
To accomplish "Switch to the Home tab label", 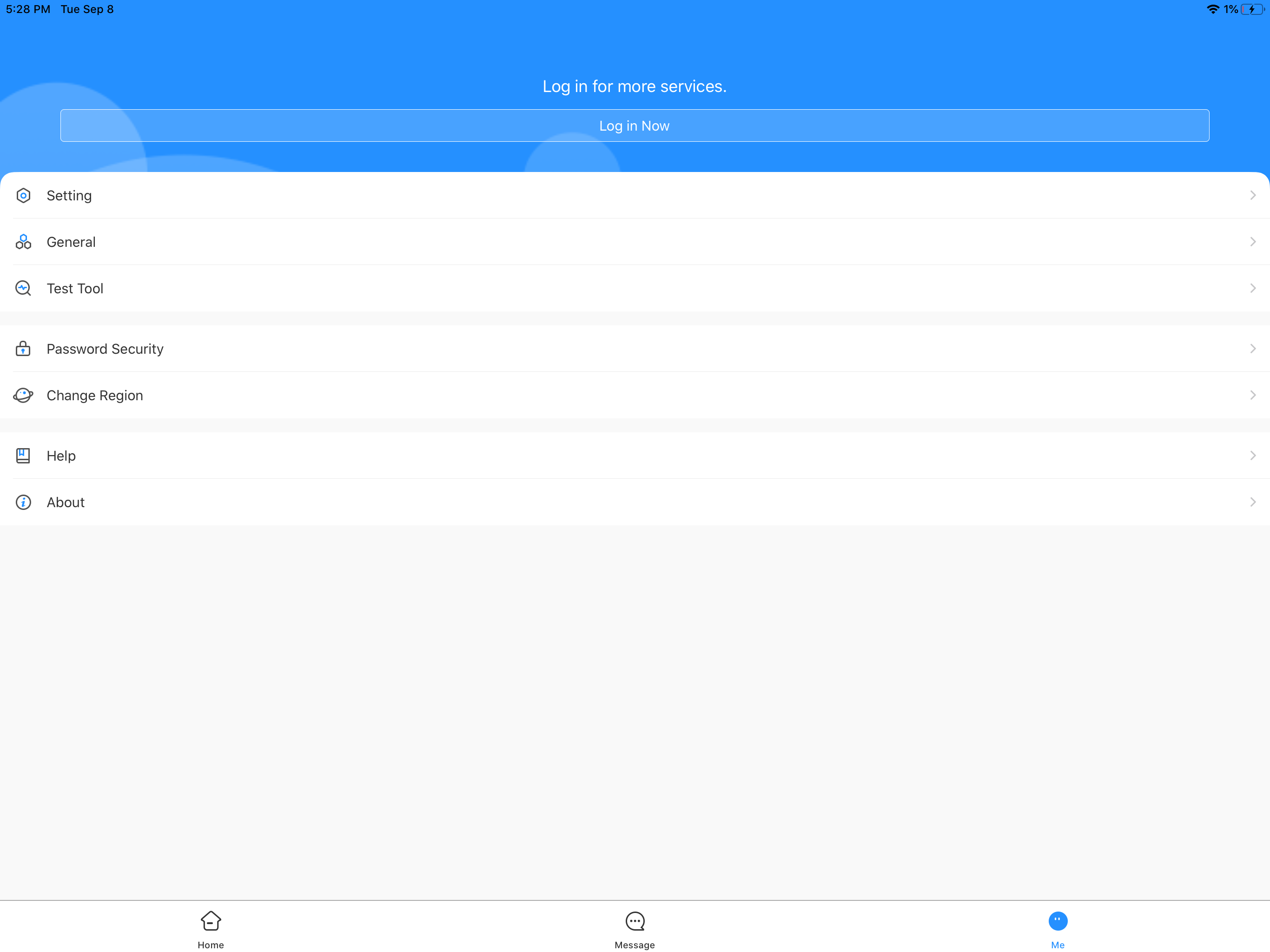I will coord(211,945).
